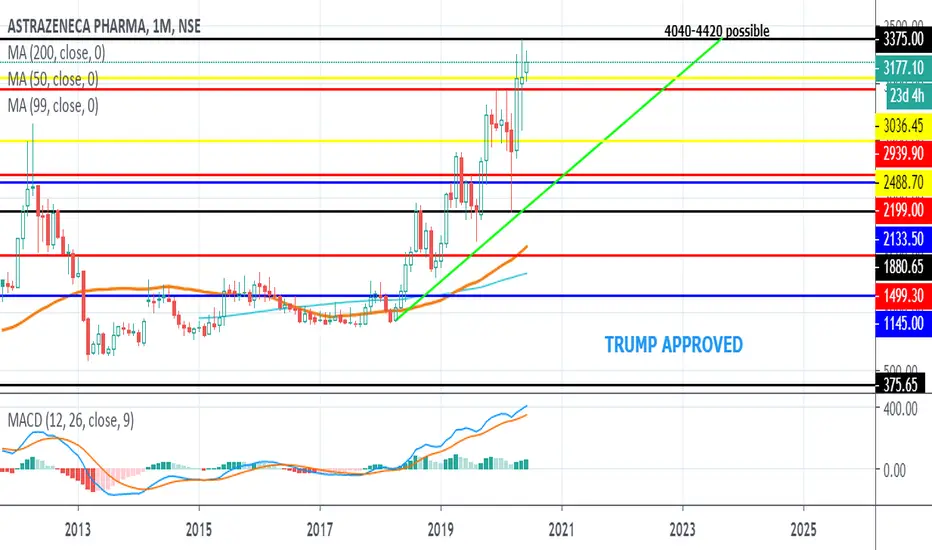The width and height of the screenshot is (932, 550).
Task: Click the 1499.30 red price label
Action: coord(903,295)
